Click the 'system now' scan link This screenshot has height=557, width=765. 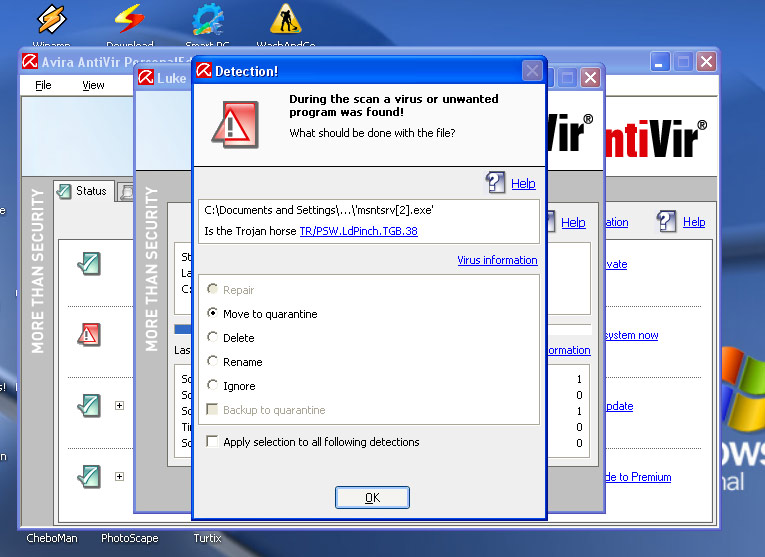click(632, 335)
